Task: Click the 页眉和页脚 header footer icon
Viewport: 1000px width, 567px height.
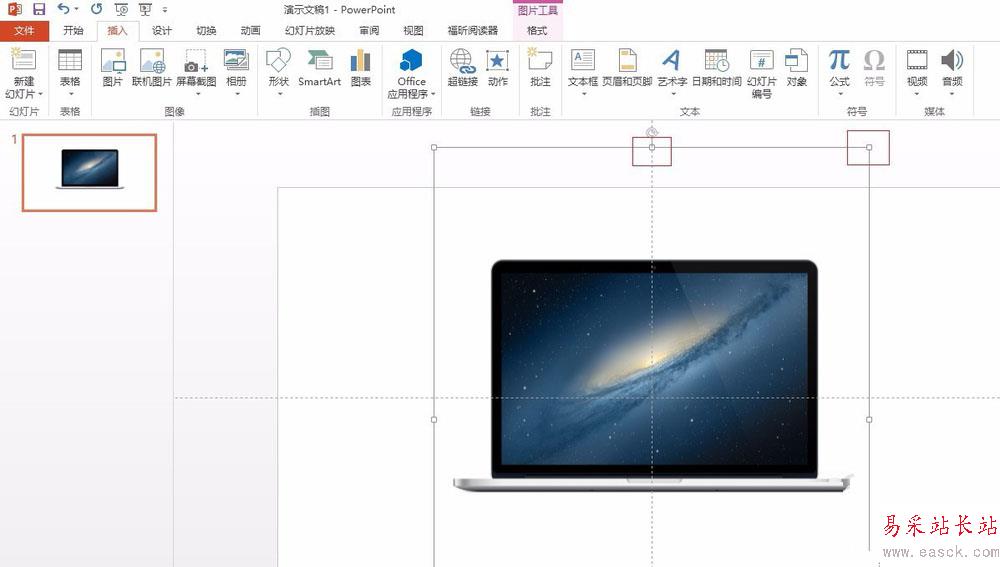Action: pos(628,68)
